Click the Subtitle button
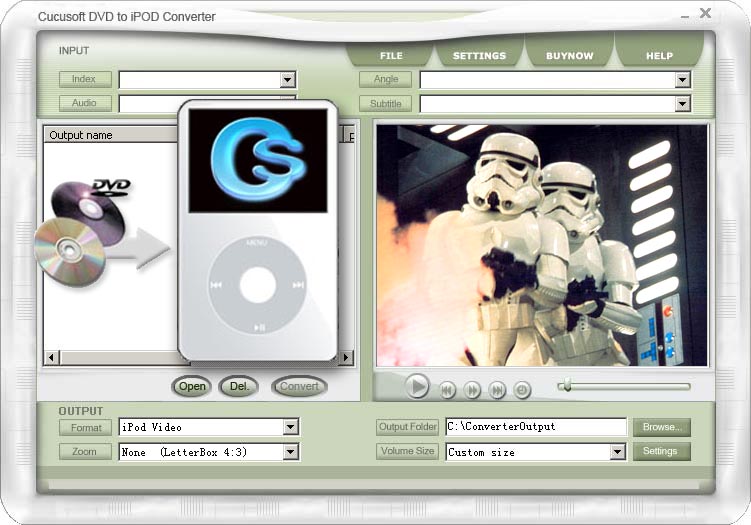751x525 pixels. 386,103
